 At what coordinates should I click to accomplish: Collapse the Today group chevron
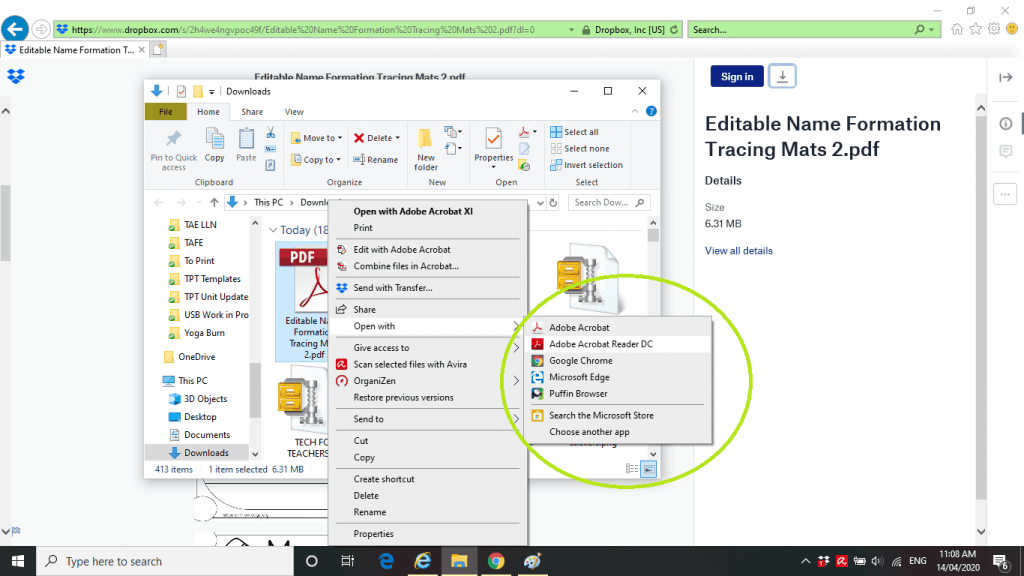[273, 230]
